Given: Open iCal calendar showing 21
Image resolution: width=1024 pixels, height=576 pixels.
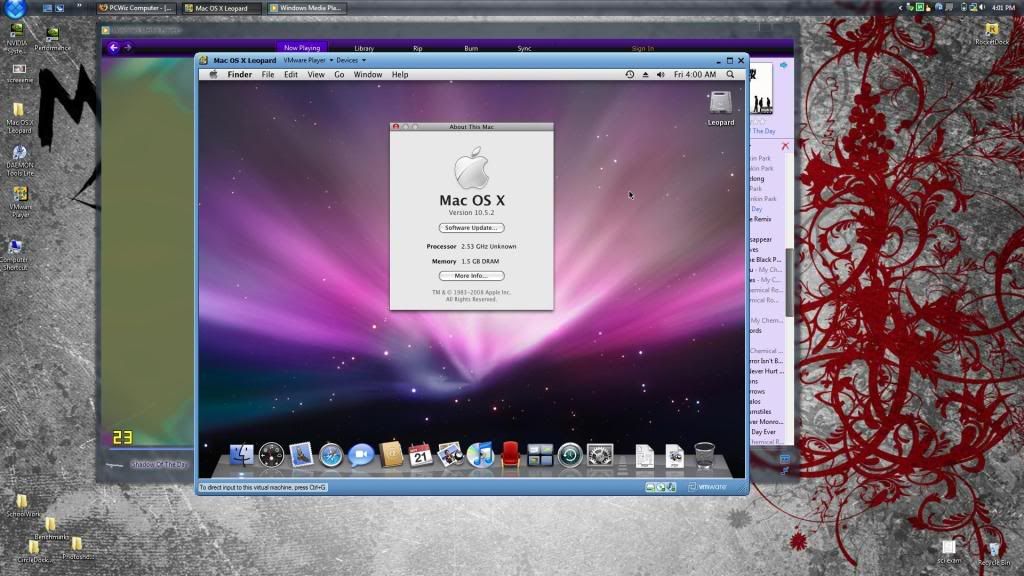Looking at the screenshot, I should (x=420, y=455).
